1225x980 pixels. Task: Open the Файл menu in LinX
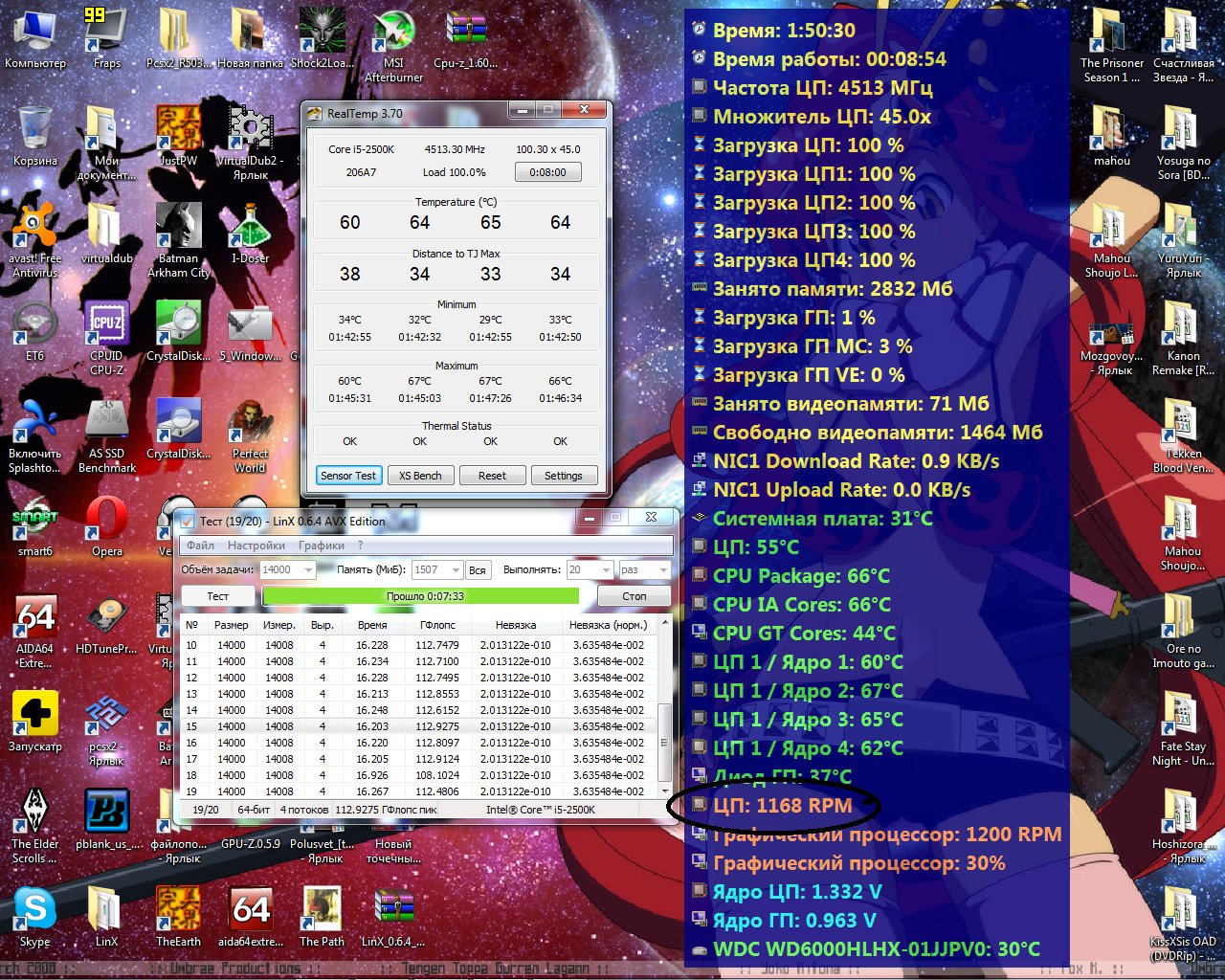click(x=201, y=546)
